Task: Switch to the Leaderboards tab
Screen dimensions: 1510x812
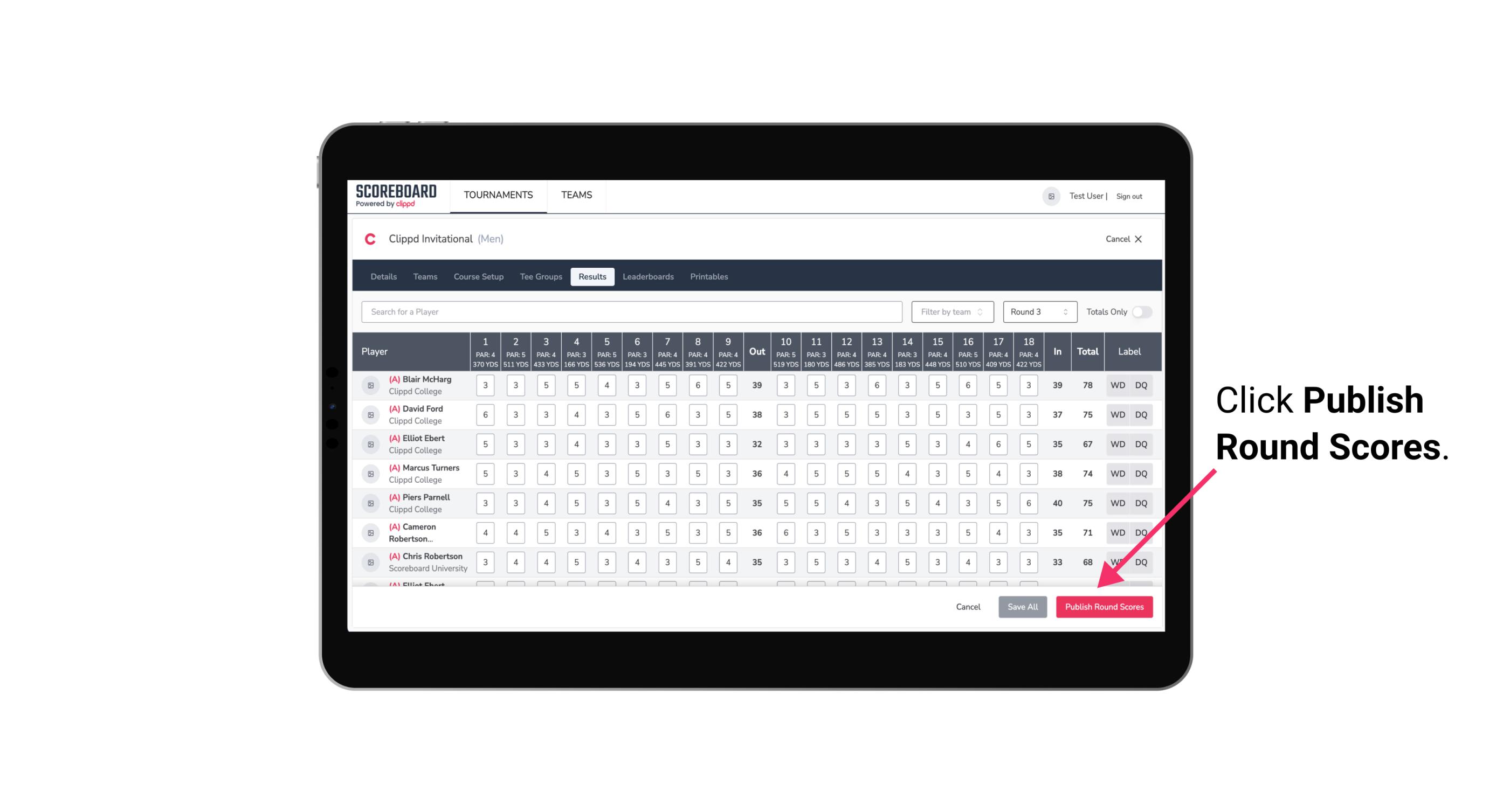Action: pos(649,277)
